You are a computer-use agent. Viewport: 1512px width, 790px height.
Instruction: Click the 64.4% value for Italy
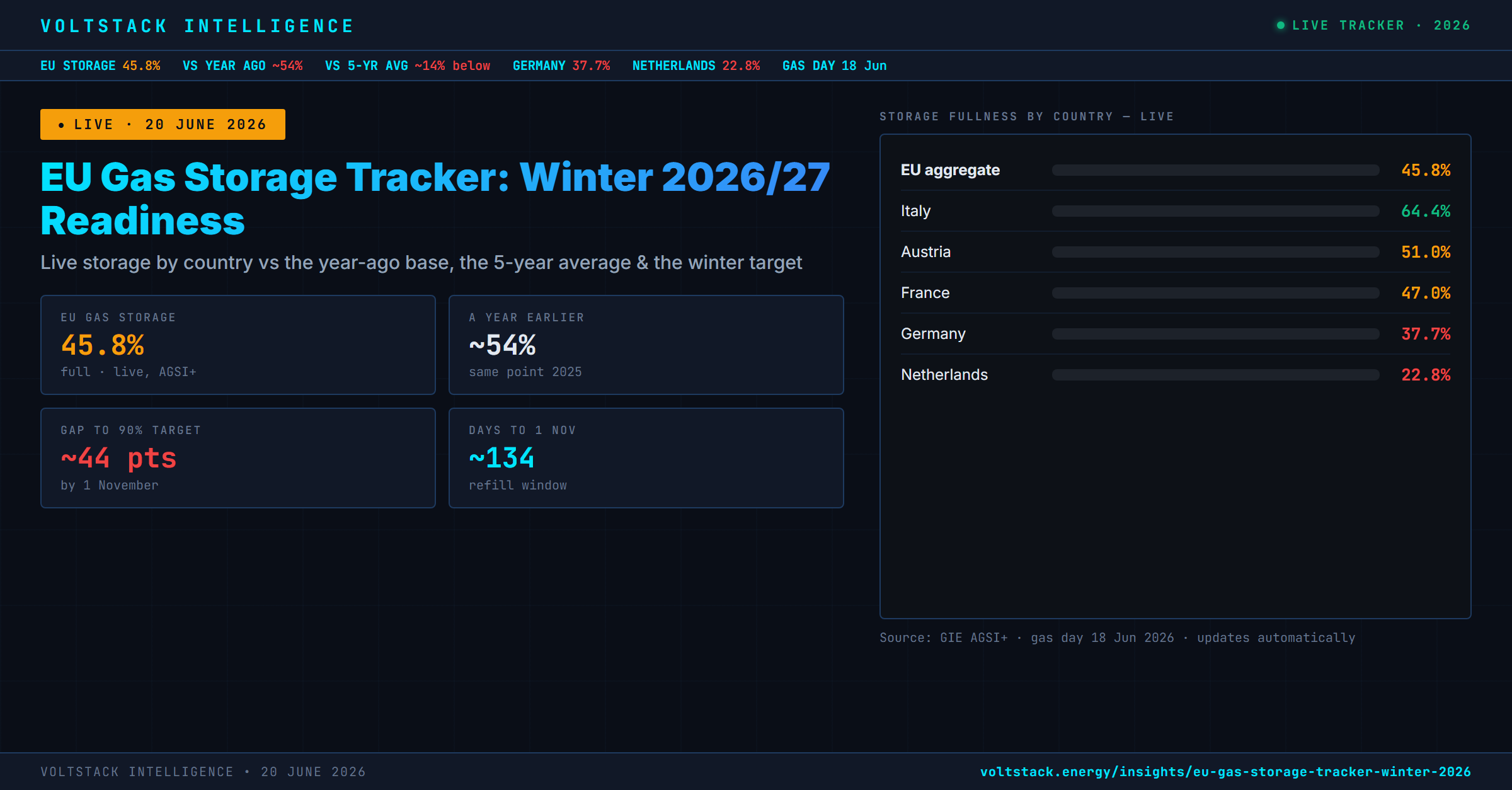click(x=1426, y=211)
